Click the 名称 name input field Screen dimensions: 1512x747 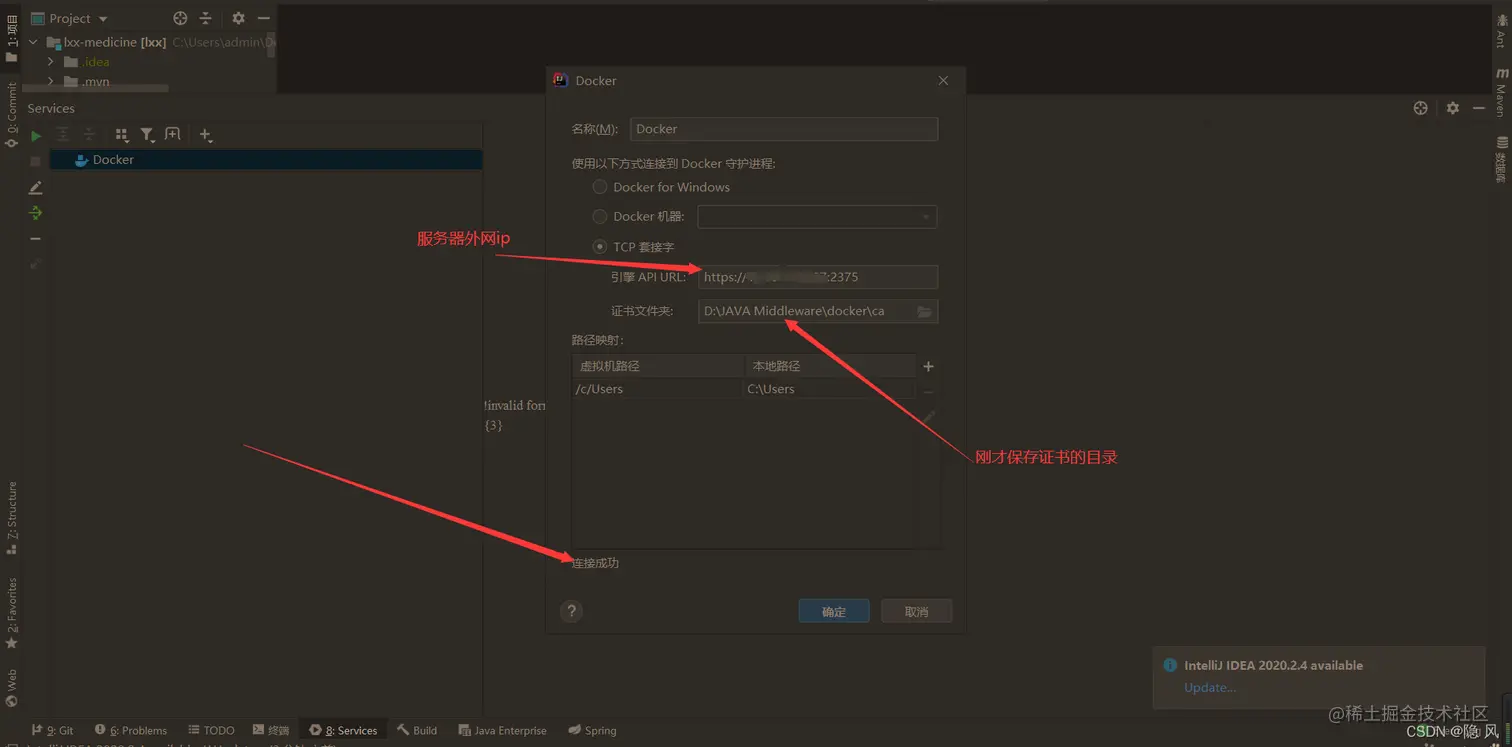(784, 129)
